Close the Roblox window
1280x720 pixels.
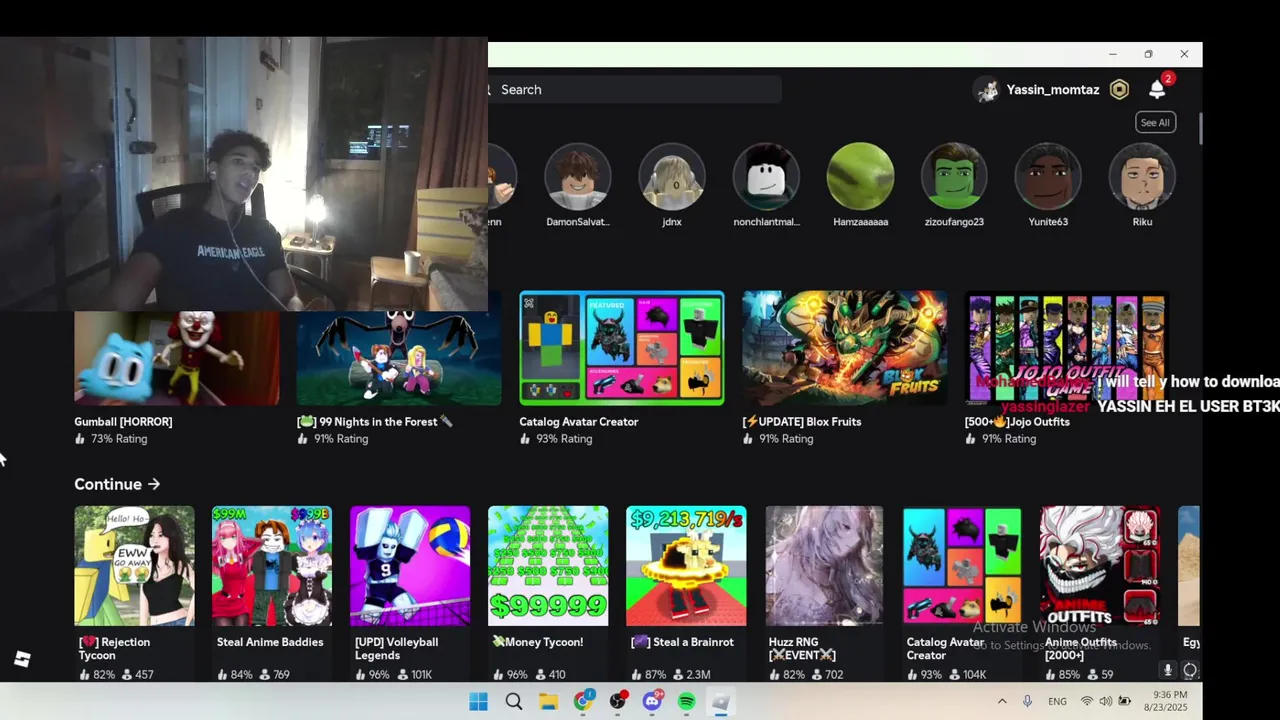1184,54
